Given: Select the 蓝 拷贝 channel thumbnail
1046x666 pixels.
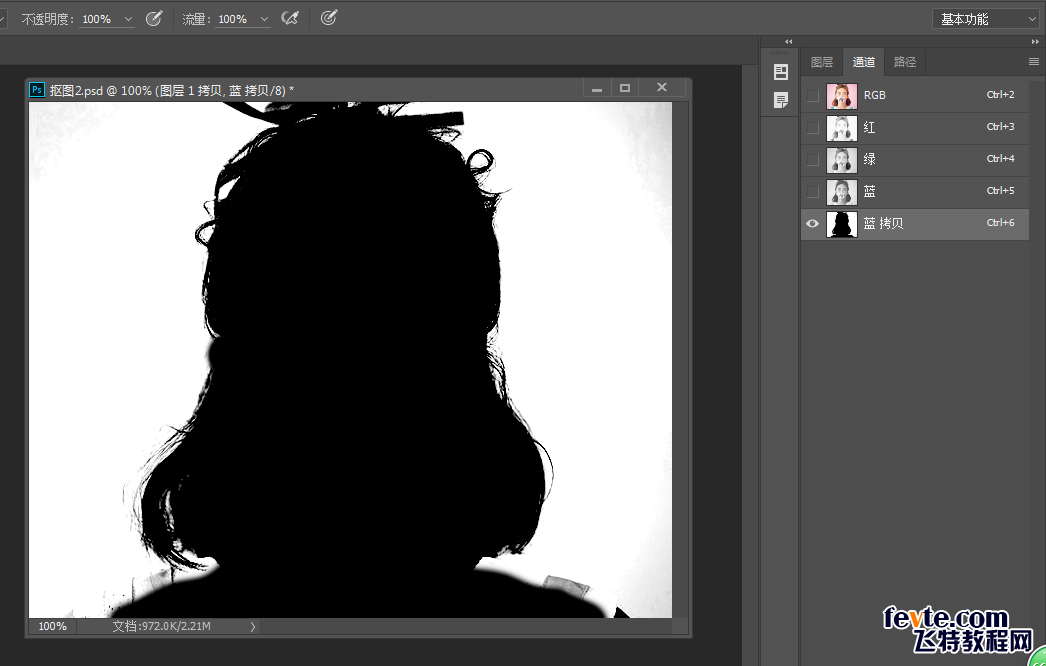Looking at the screenshot, I should [841, 224].
